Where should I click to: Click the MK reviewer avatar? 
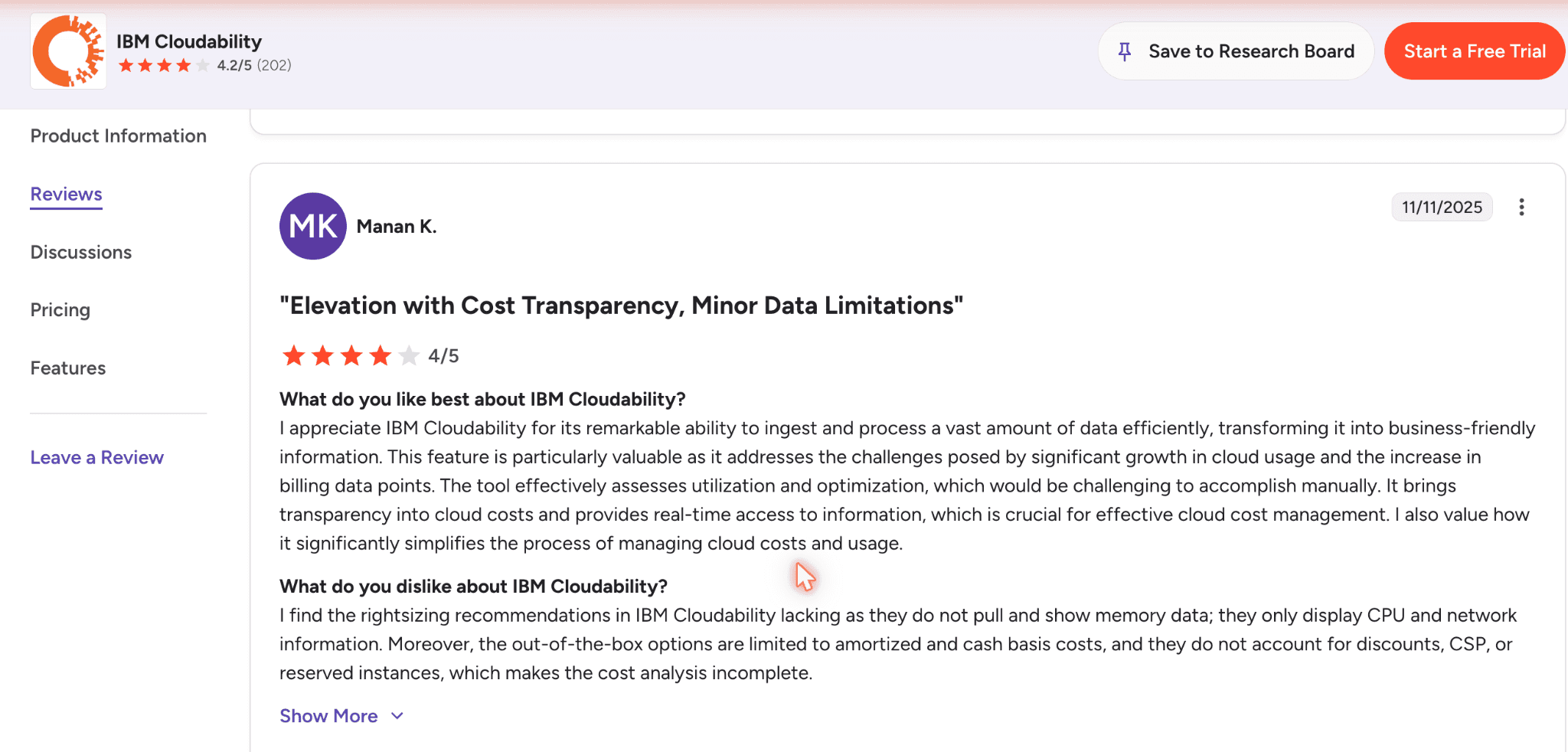pos(312,226)
